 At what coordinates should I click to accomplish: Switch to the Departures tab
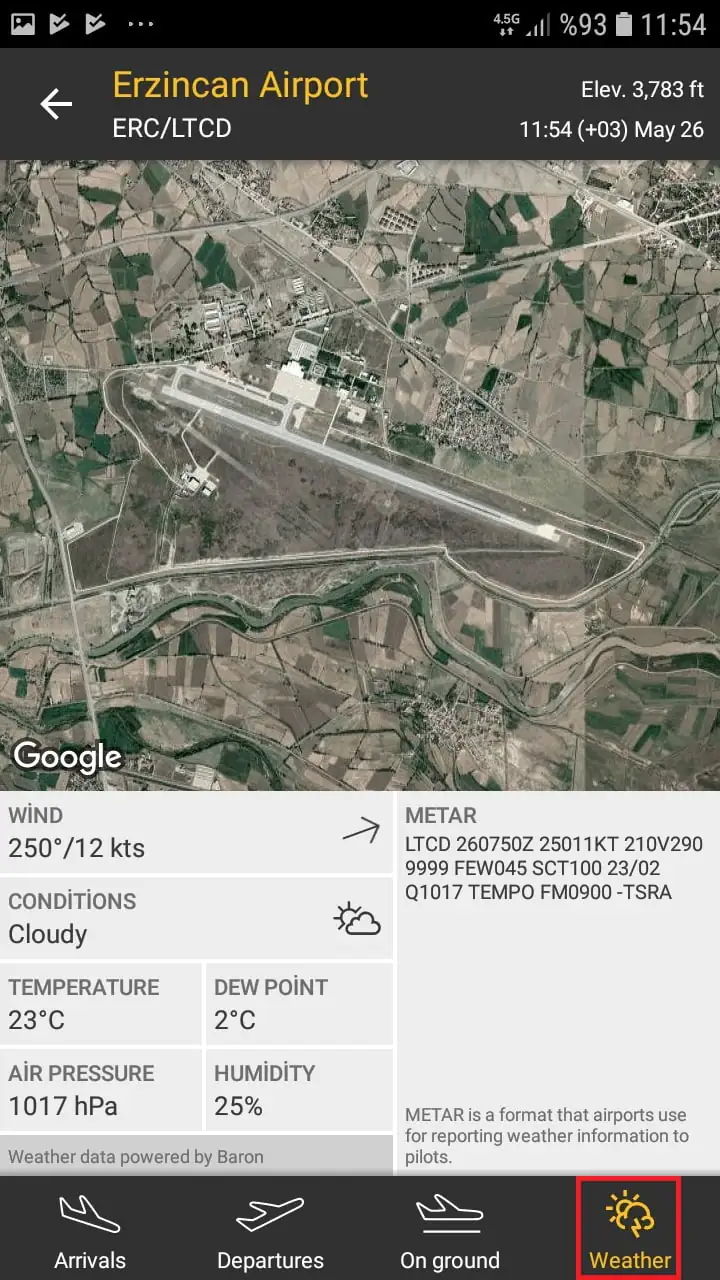[x=270, y=1231]
